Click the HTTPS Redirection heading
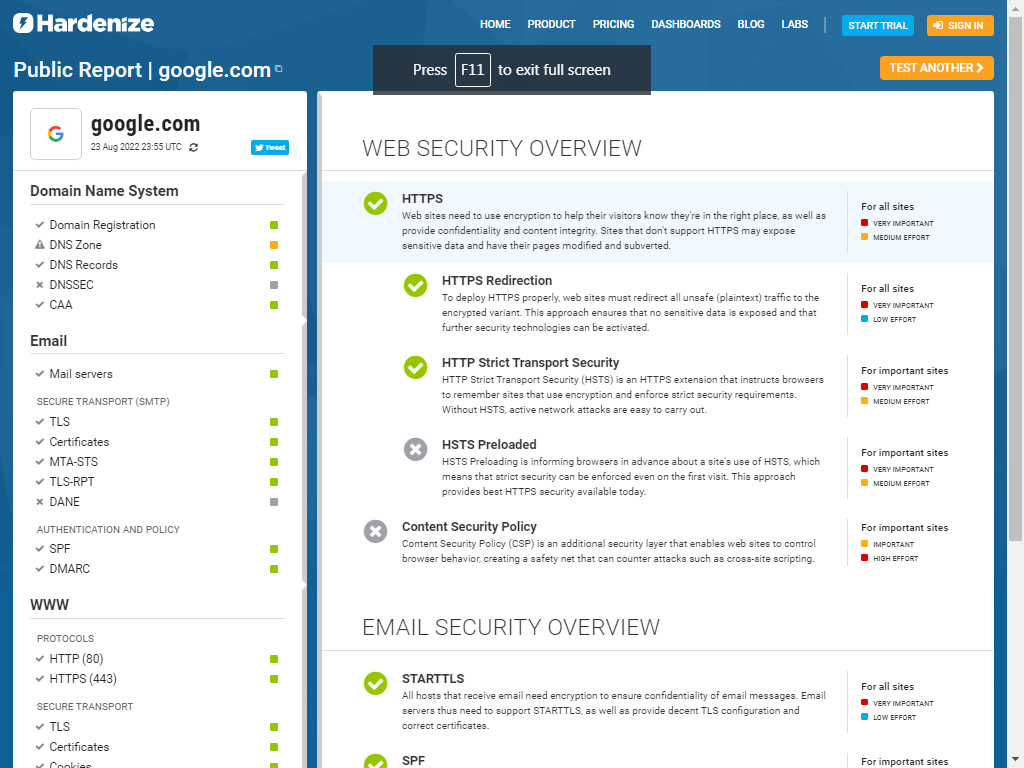 click(497, 281)
